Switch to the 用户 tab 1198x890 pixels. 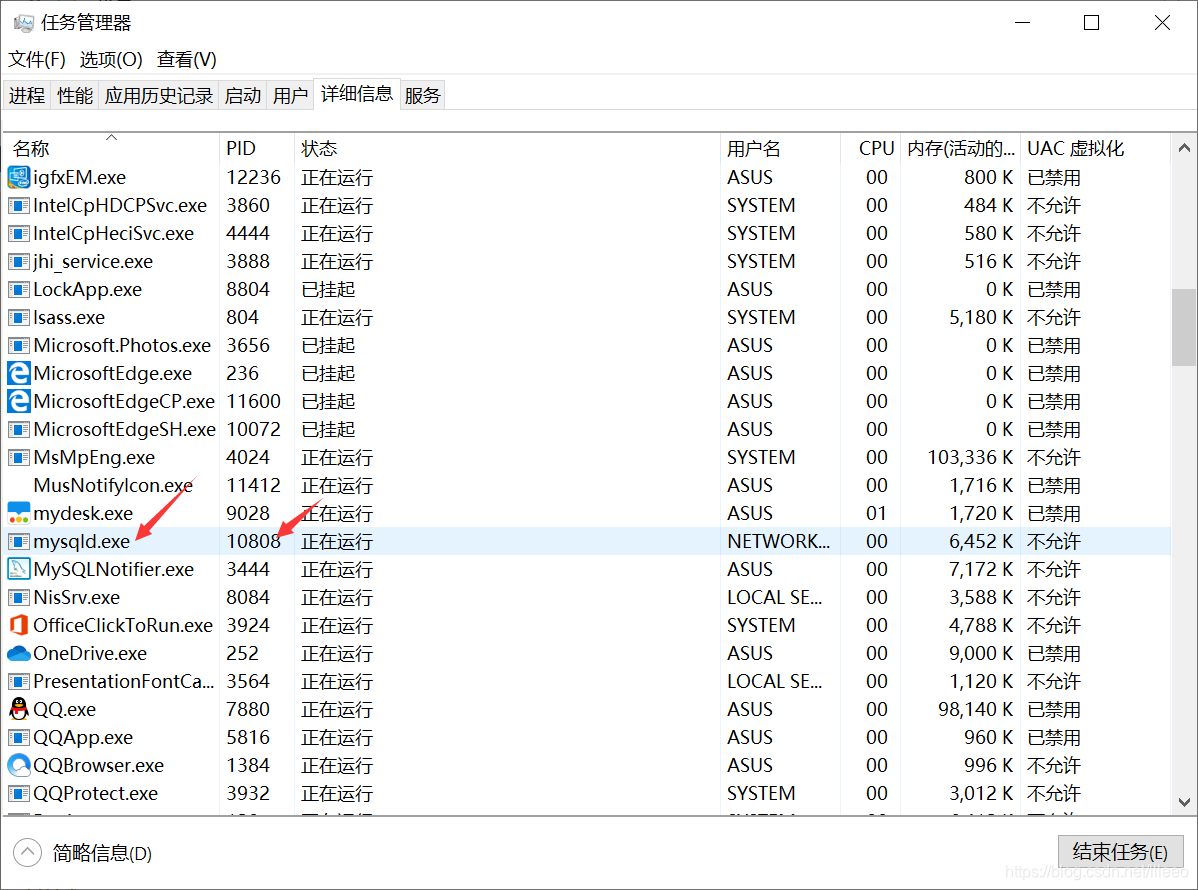pos(290,95)
